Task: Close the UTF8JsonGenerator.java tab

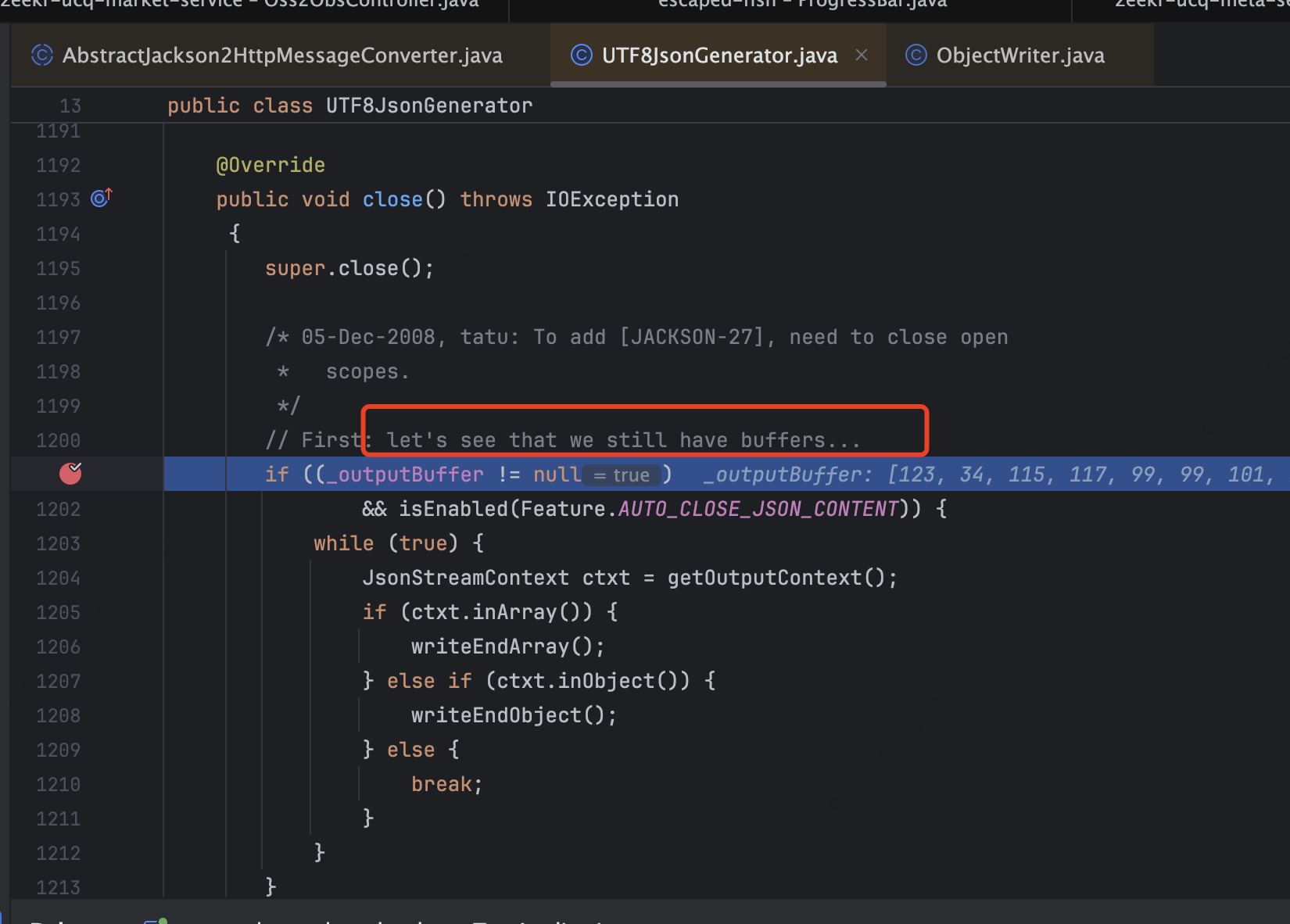Action: (x=862, y=56)
